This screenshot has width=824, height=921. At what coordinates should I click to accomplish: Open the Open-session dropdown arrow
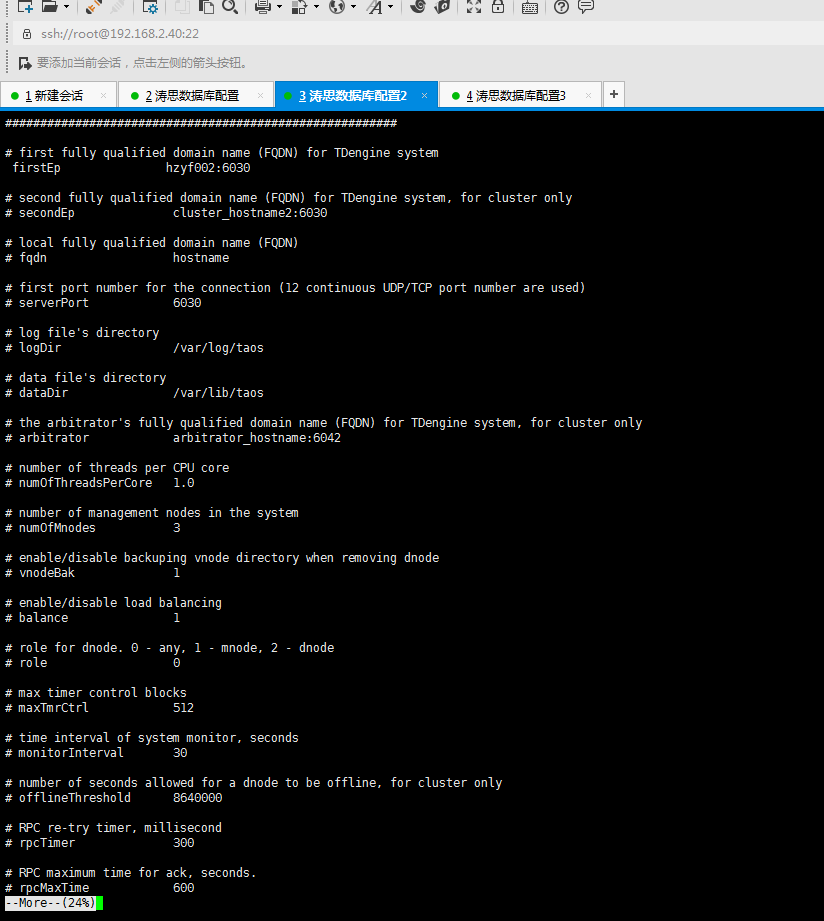(65, 7)
